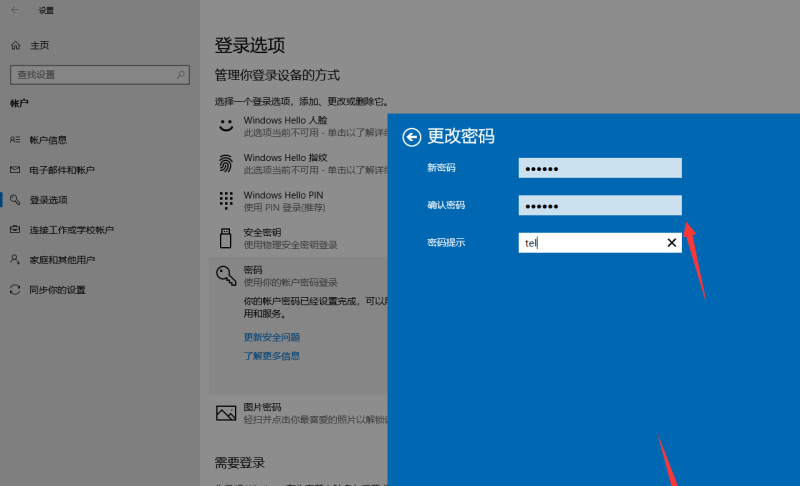Click the 使用 PIN 登录(推荐) description

[284, 208]
